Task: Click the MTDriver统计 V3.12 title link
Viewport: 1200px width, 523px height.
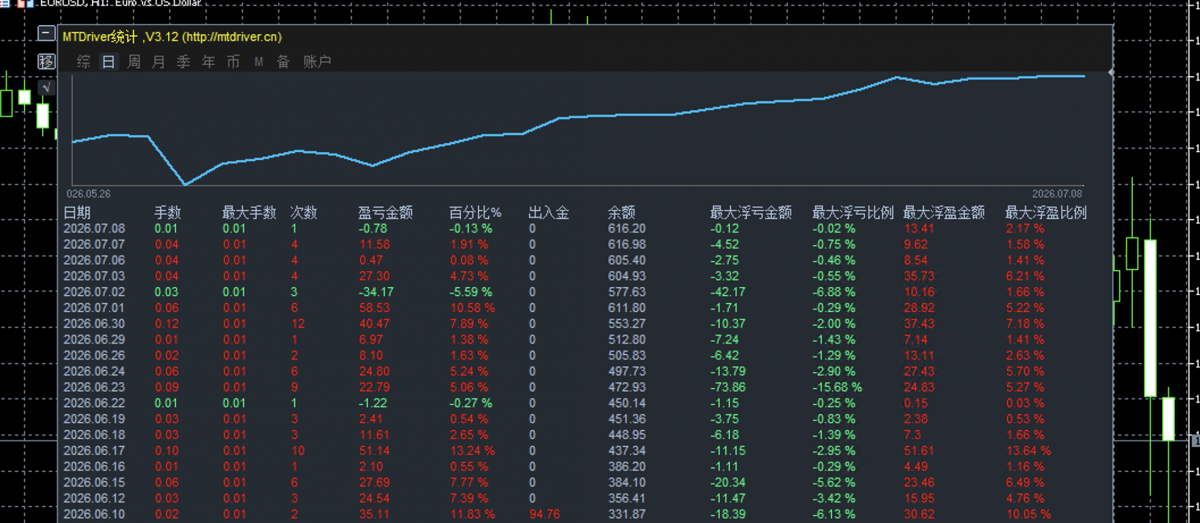Action: [x=172, y=37]
